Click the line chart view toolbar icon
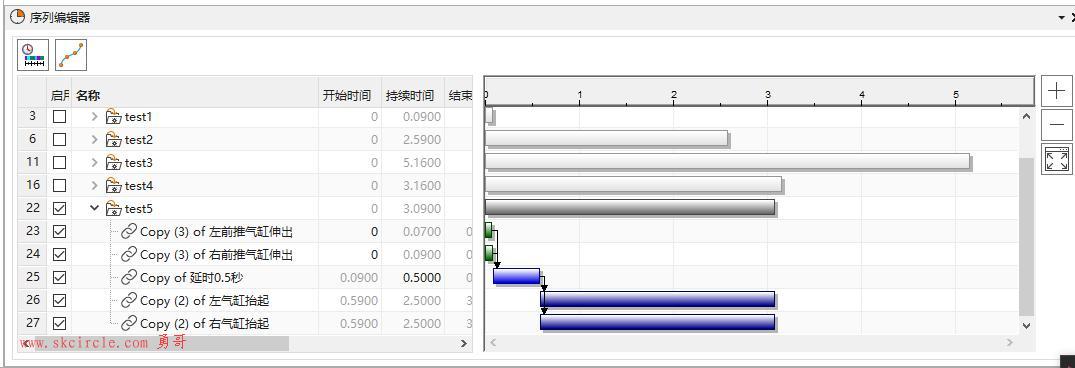 [x=71, y=56]
